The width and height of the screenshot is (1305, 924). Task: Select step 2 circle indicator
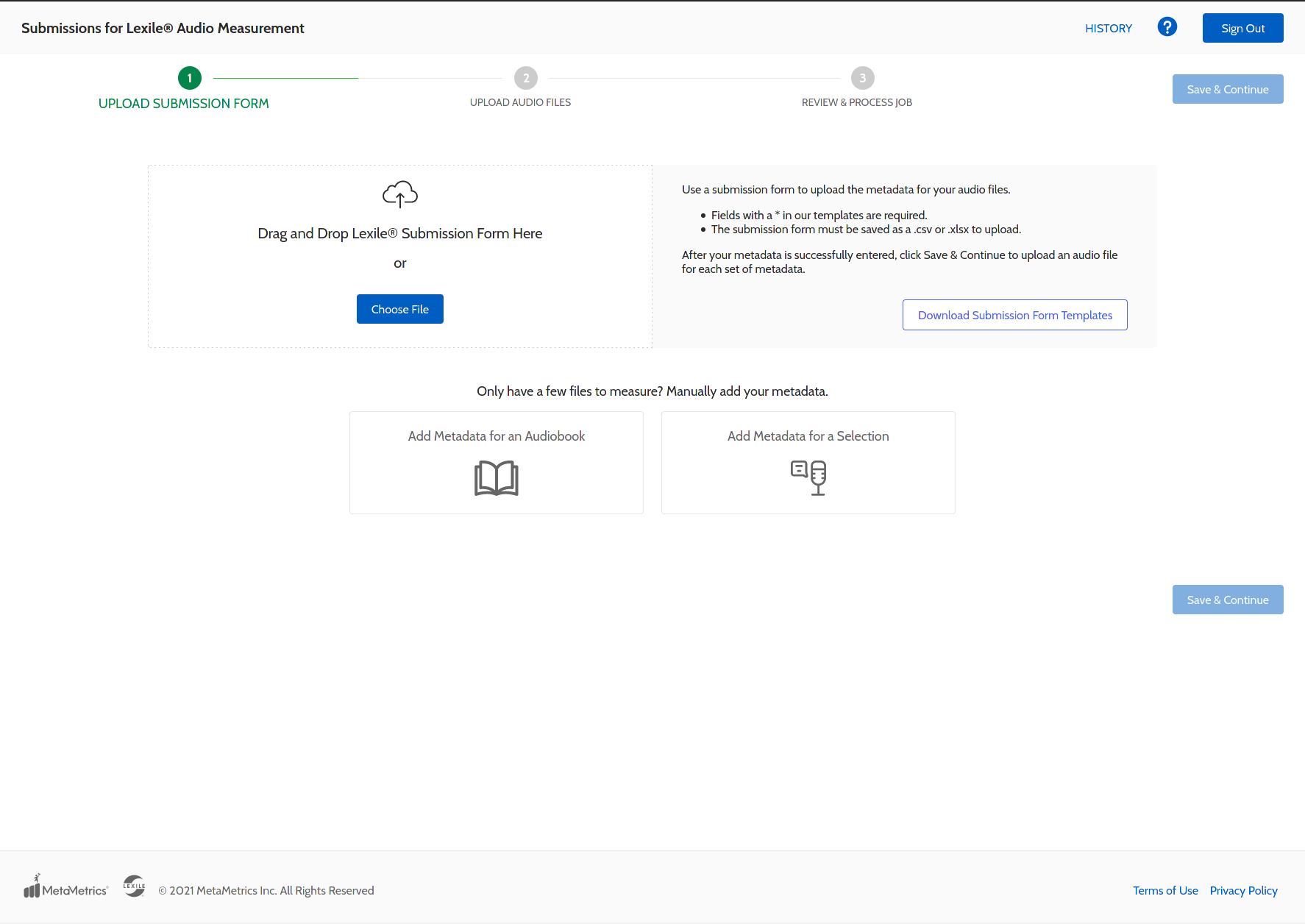coord(526,78)
